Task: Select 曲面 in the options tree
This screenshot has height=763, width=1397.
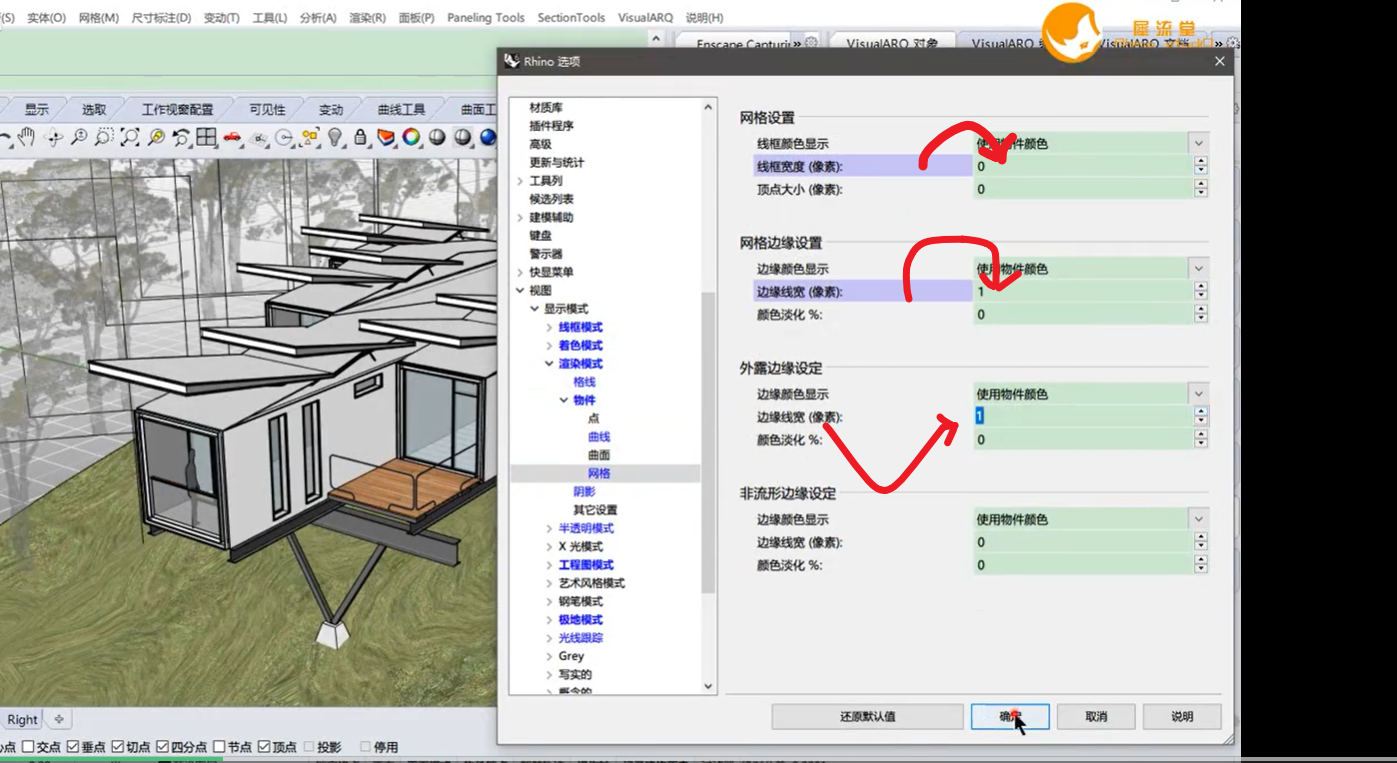Action: 599,455
